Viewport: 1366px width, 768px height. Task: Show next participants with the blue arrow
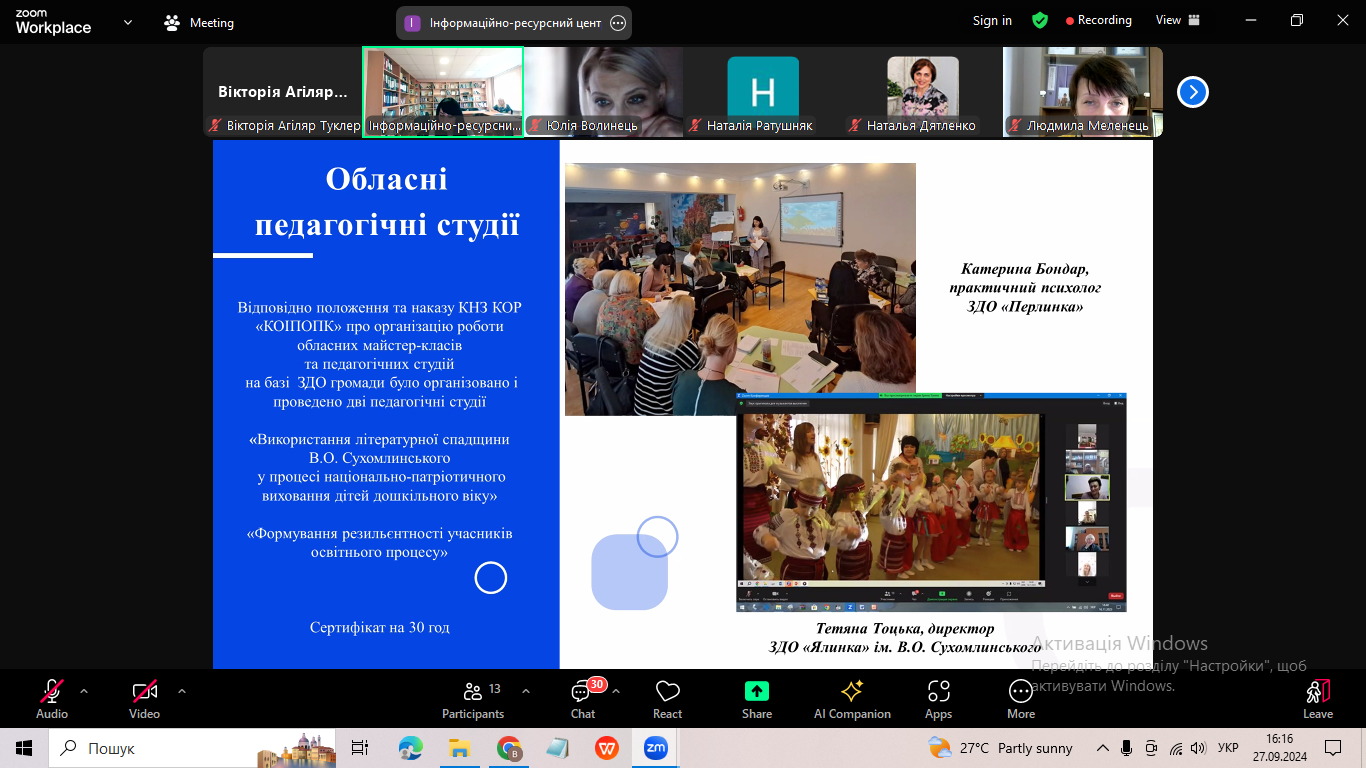tap(1192, 92)
